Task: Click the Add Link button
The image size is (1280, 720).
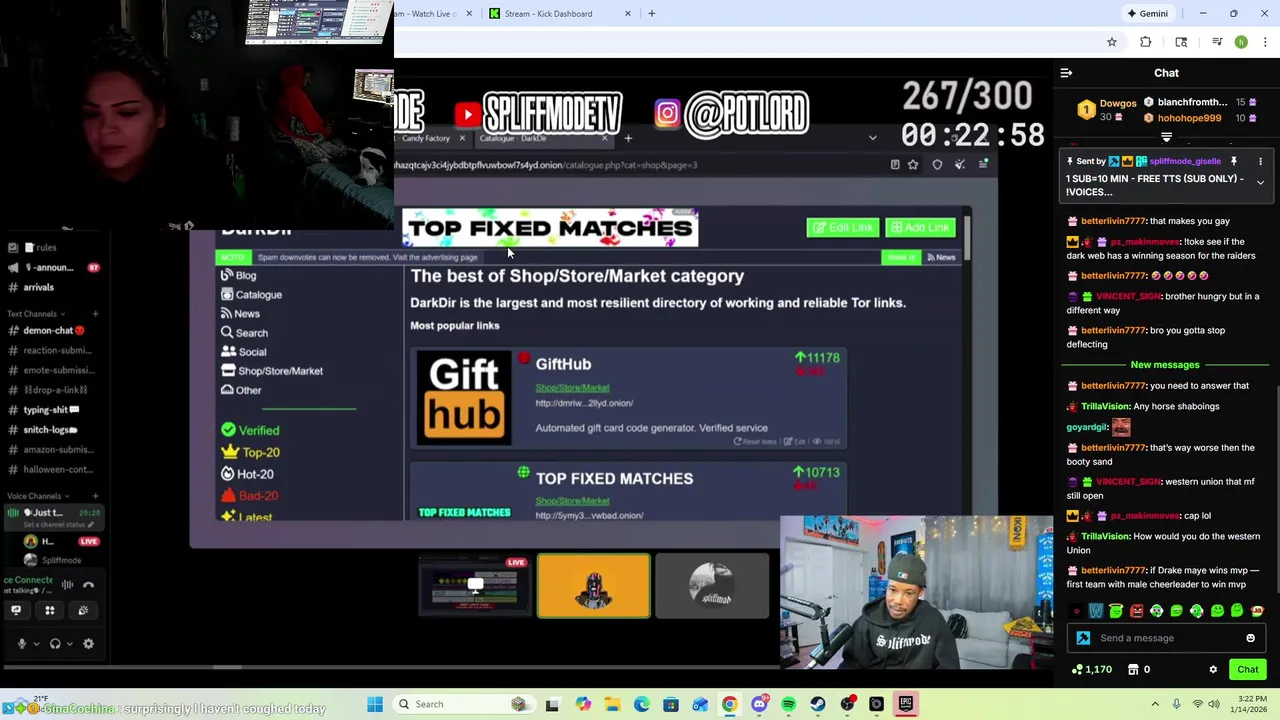Action: click(920, 227)
